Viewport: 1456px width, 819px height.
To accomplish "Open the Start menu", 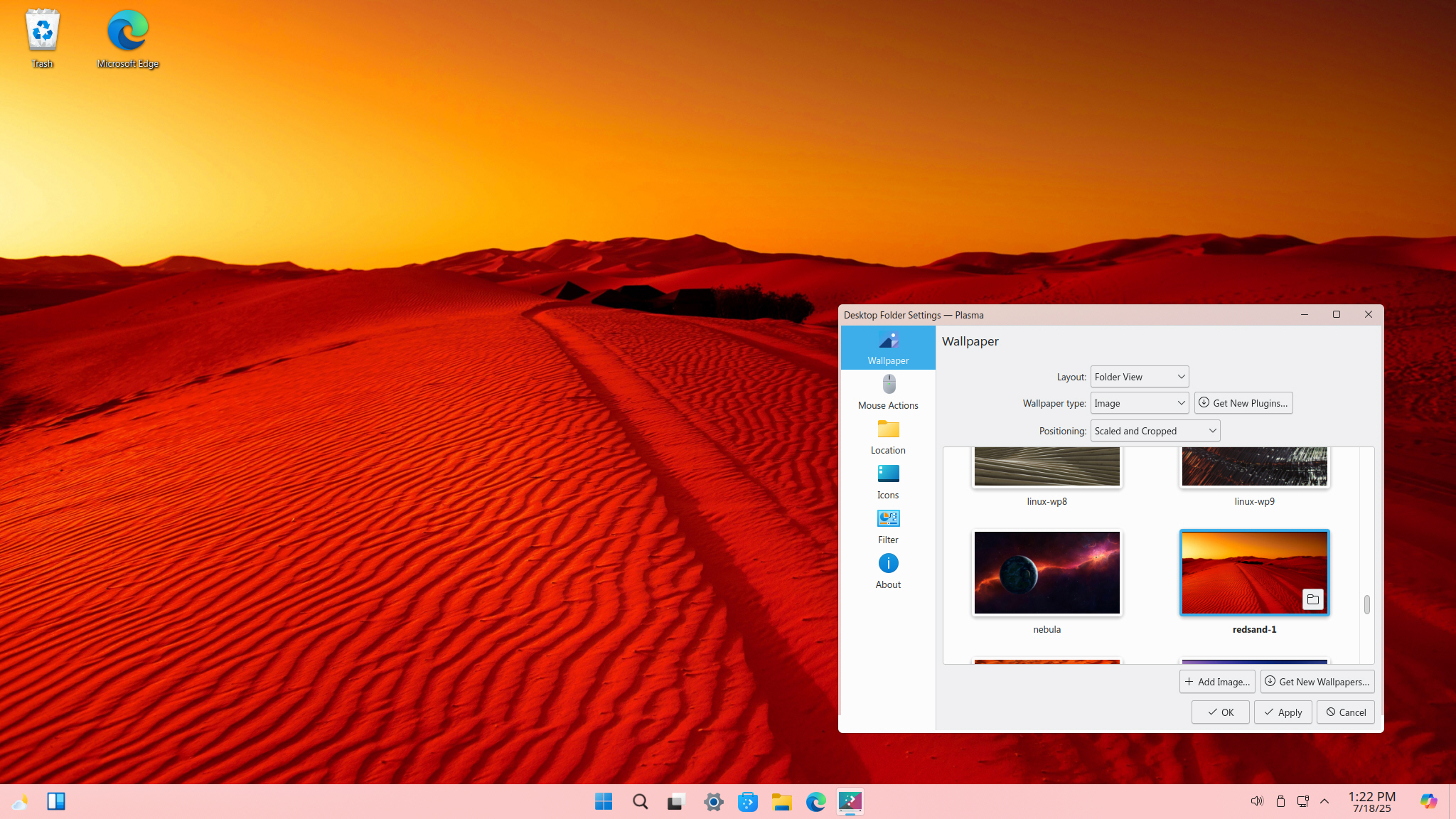I will (604, 801).
